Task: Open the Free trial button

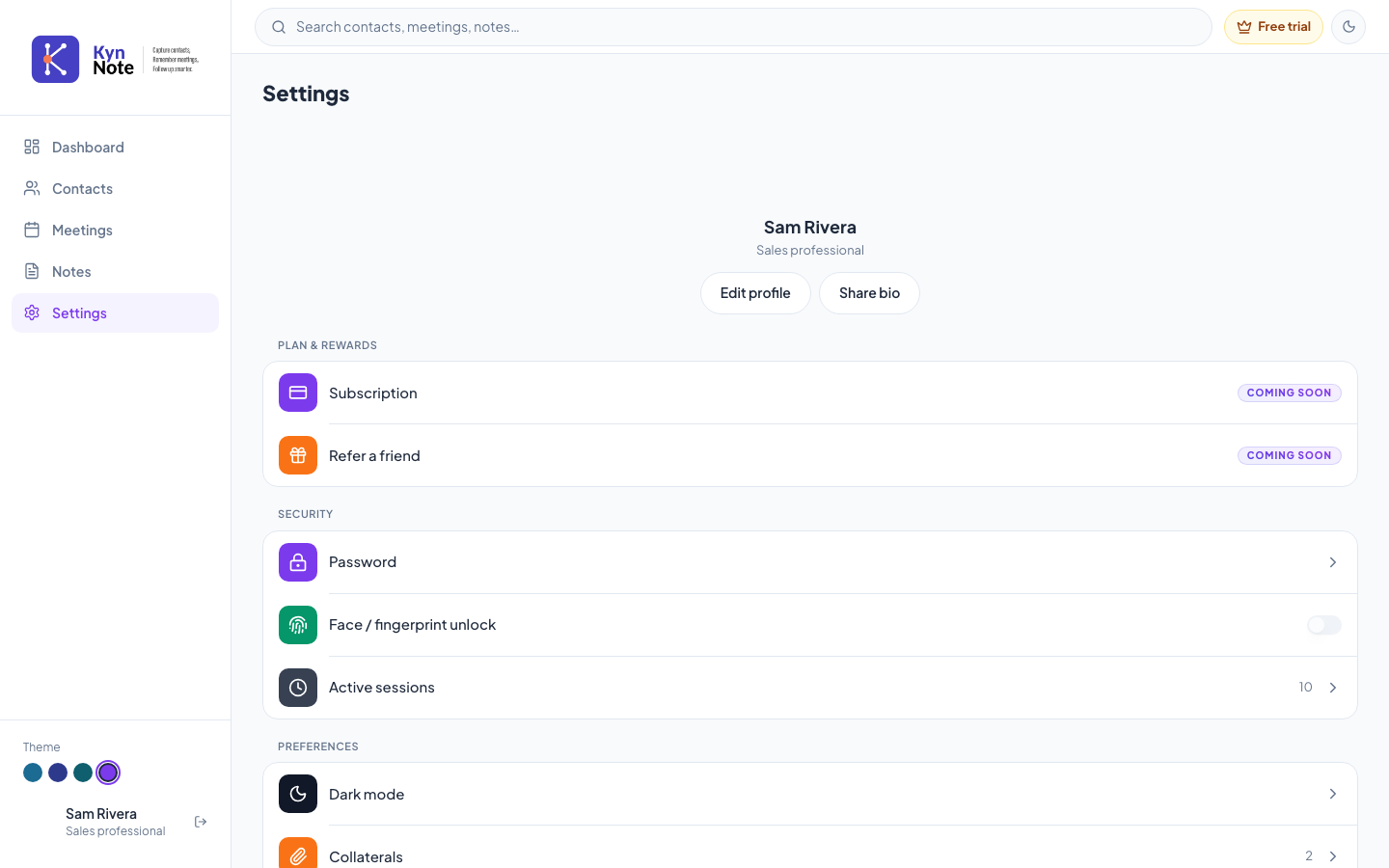Action: pyautogui.click(x=1273, y=27)
